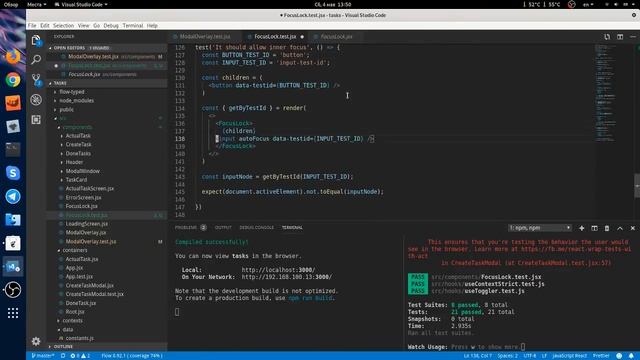
Task: Launch Firefox from the dock
Action: click(13, 56)
